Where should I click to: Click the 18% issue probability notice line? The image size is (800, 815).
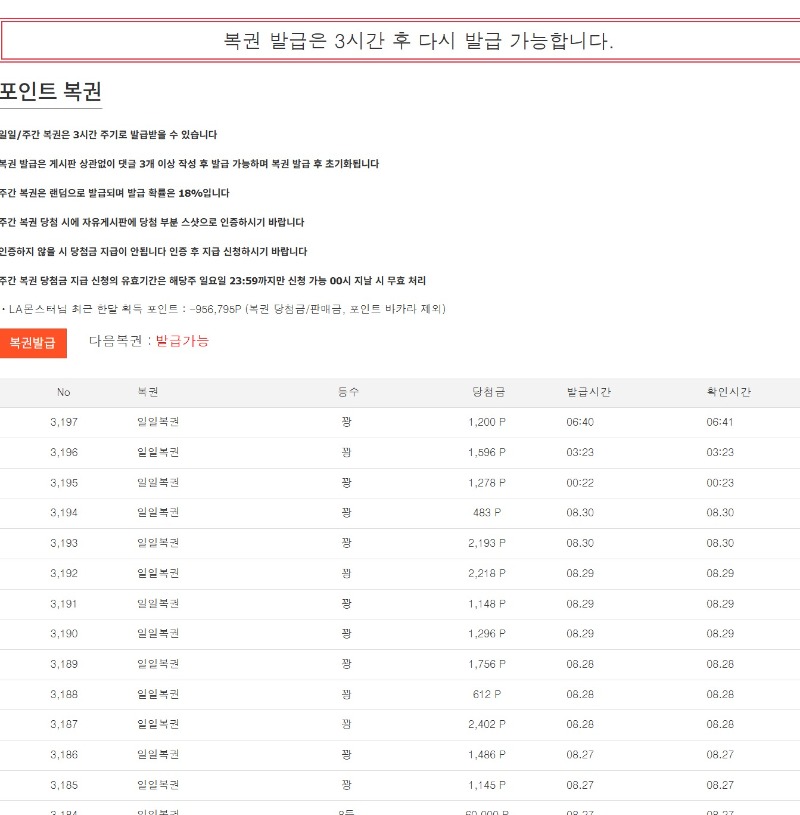point(114,193)
